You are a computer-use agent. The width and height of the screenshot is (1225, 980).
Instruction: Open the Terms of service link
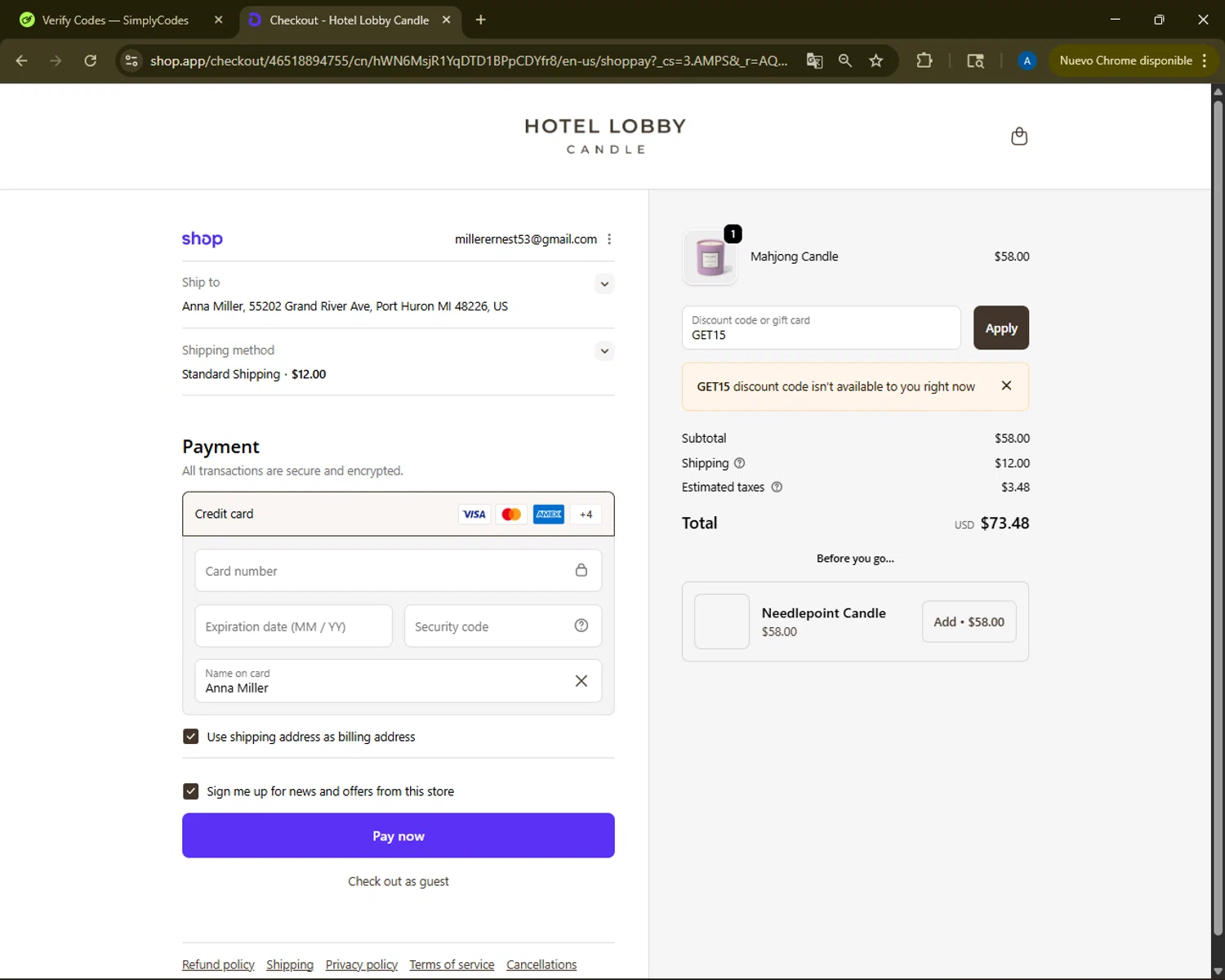click(452, 964)
